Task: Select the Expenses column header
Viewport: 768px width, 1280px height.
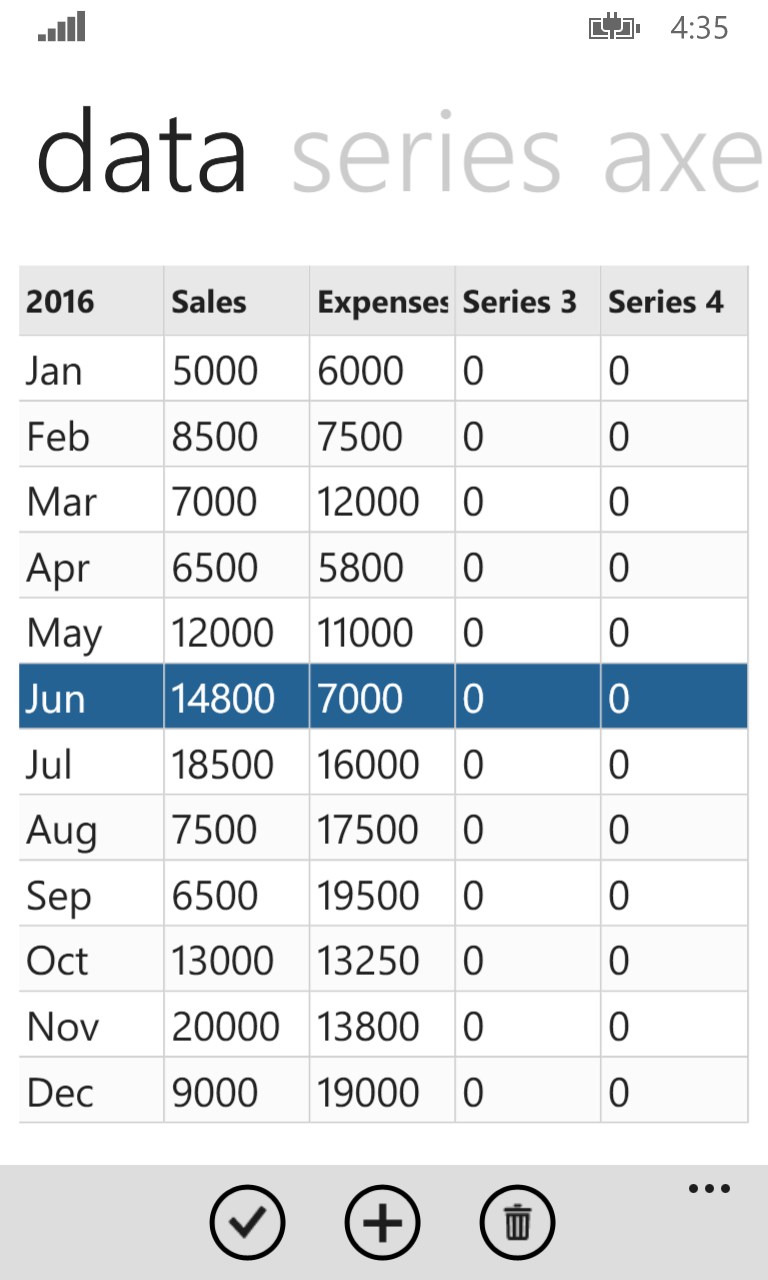Action: (x=381, y=301)
